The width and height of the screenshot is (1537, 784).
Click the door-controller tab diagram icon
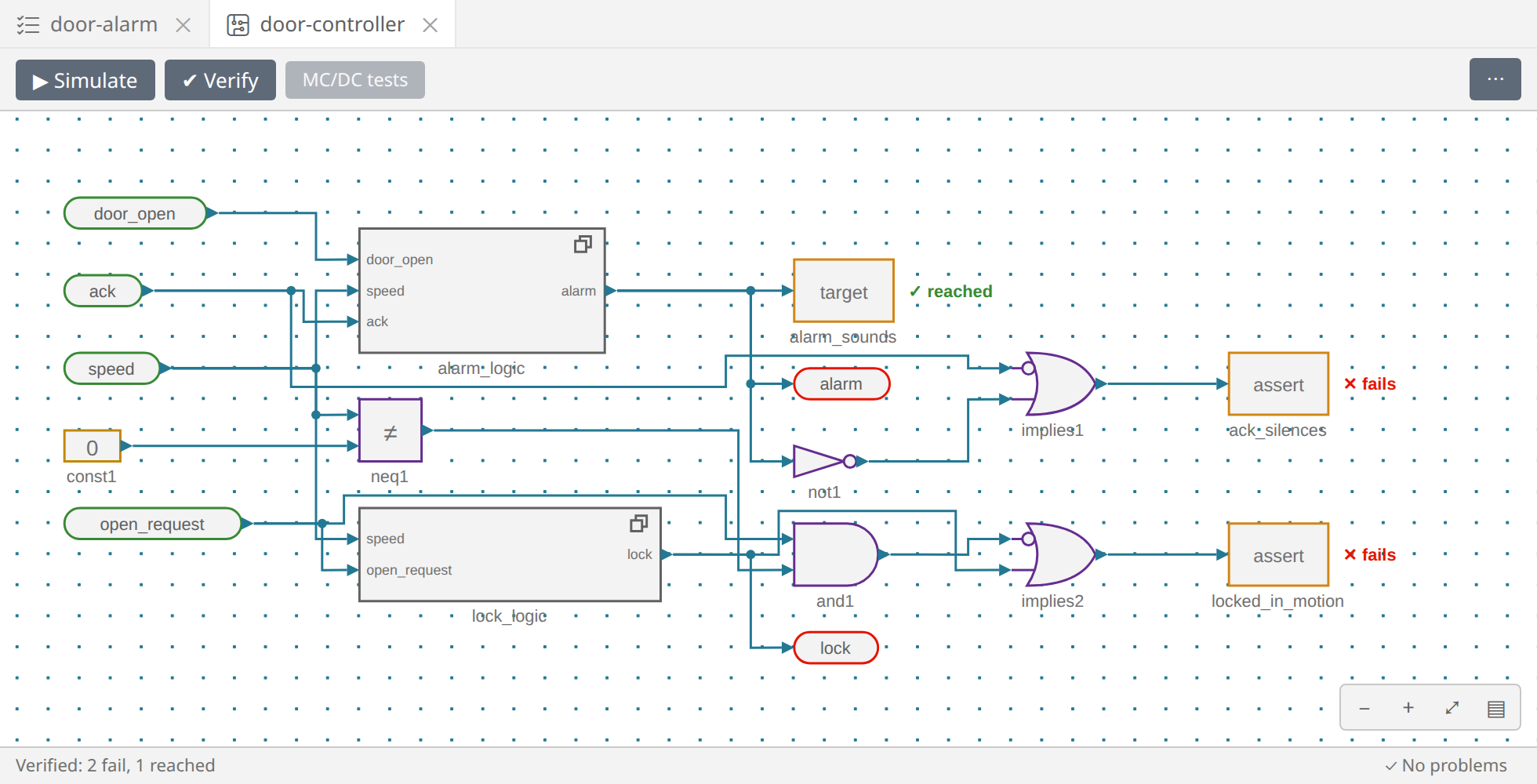click(238, 25)
